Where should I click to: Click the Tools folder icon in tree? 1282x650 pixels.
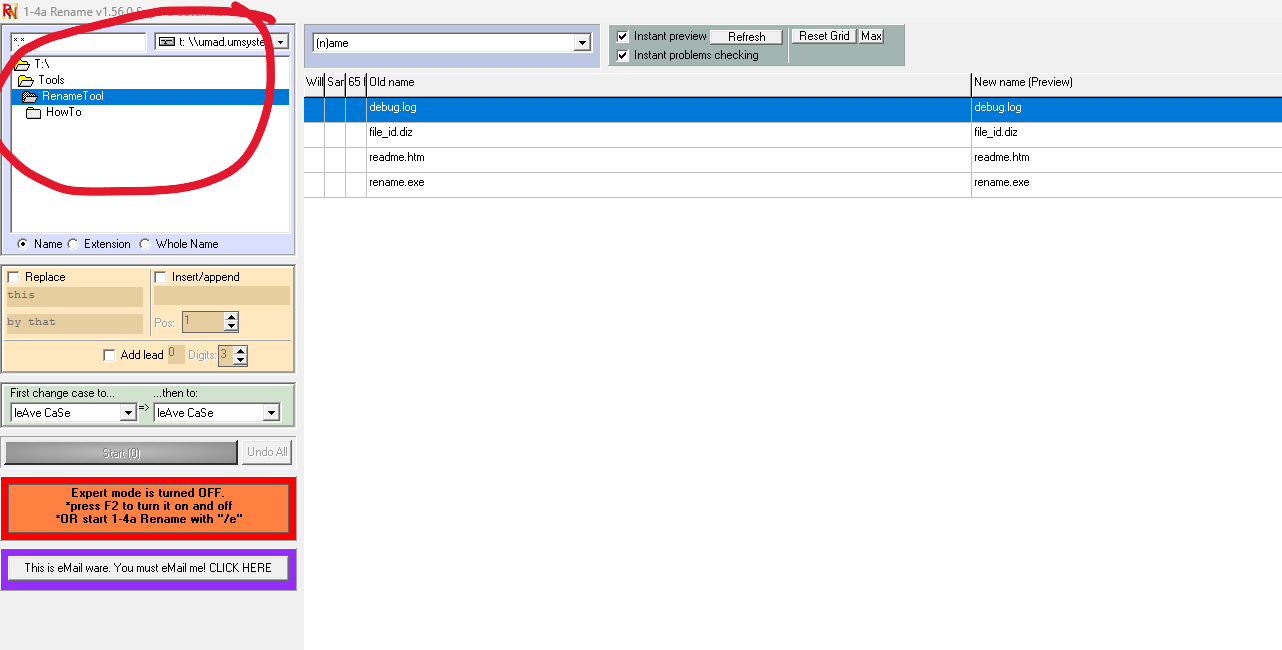26,80
